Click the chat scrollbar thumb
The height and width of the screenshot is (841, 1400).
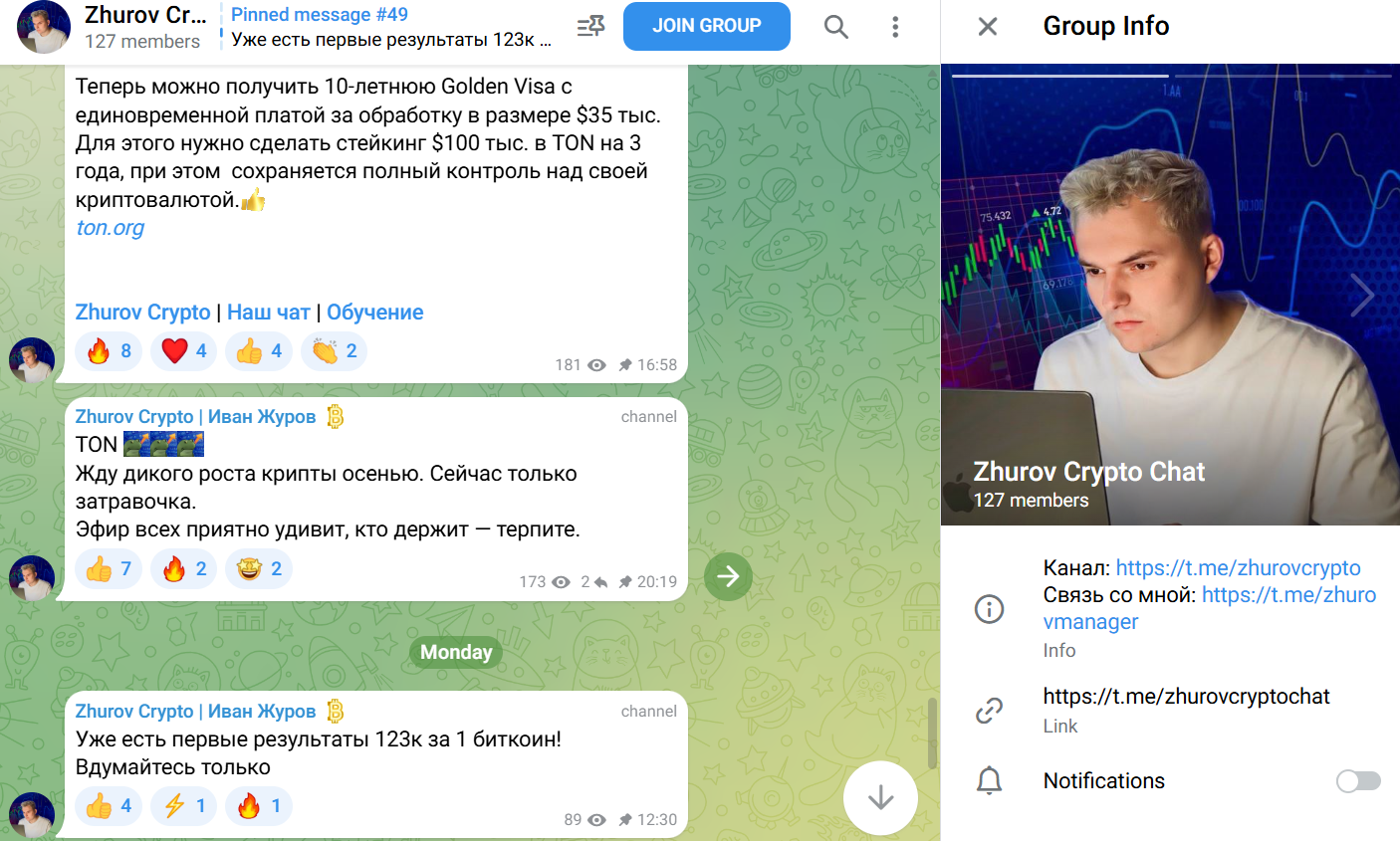(x=932, y=734)
